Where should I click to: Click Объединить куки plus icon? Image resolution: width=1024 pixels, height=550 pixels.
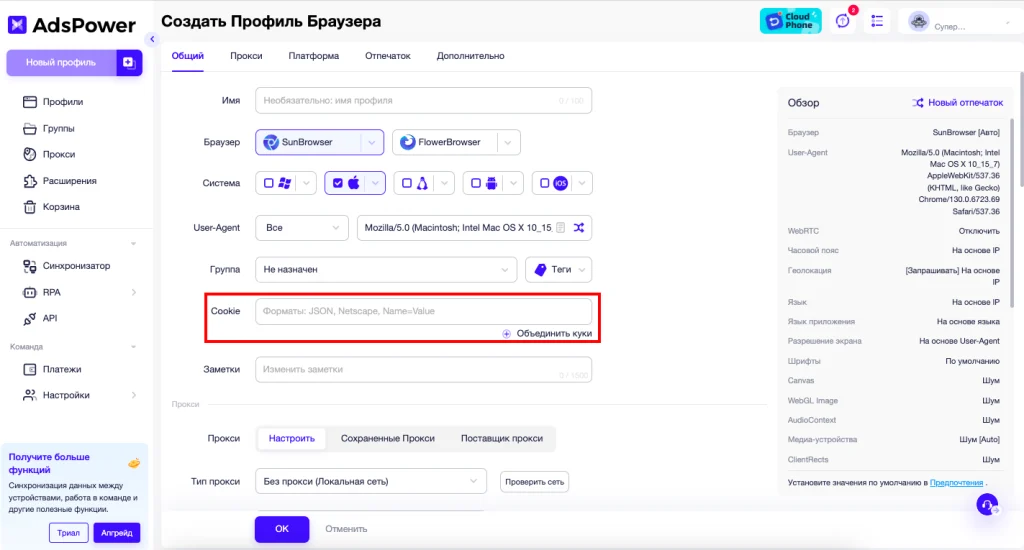coord(506,334)
